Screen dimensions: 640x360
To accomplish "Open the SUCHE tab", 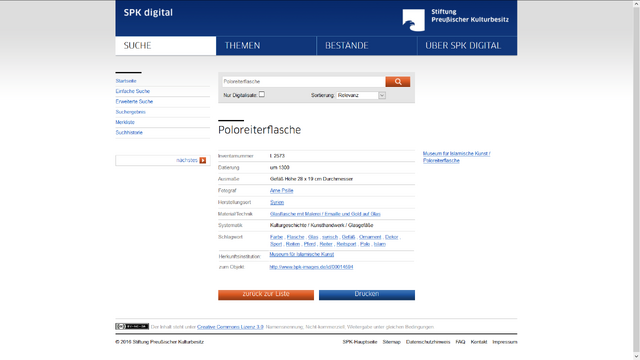I will 165,46.
